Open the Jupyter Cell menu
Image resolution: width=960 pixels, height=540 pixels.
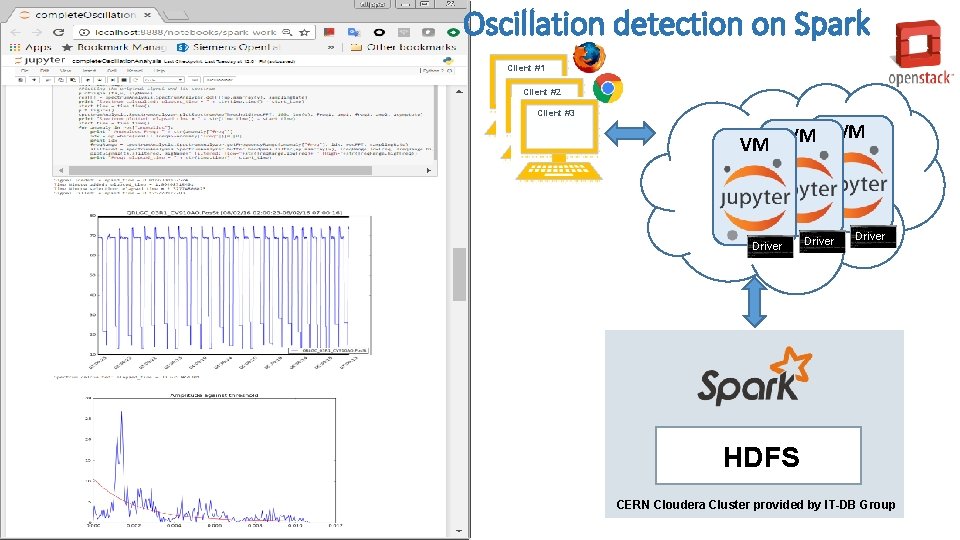point(112,70)
